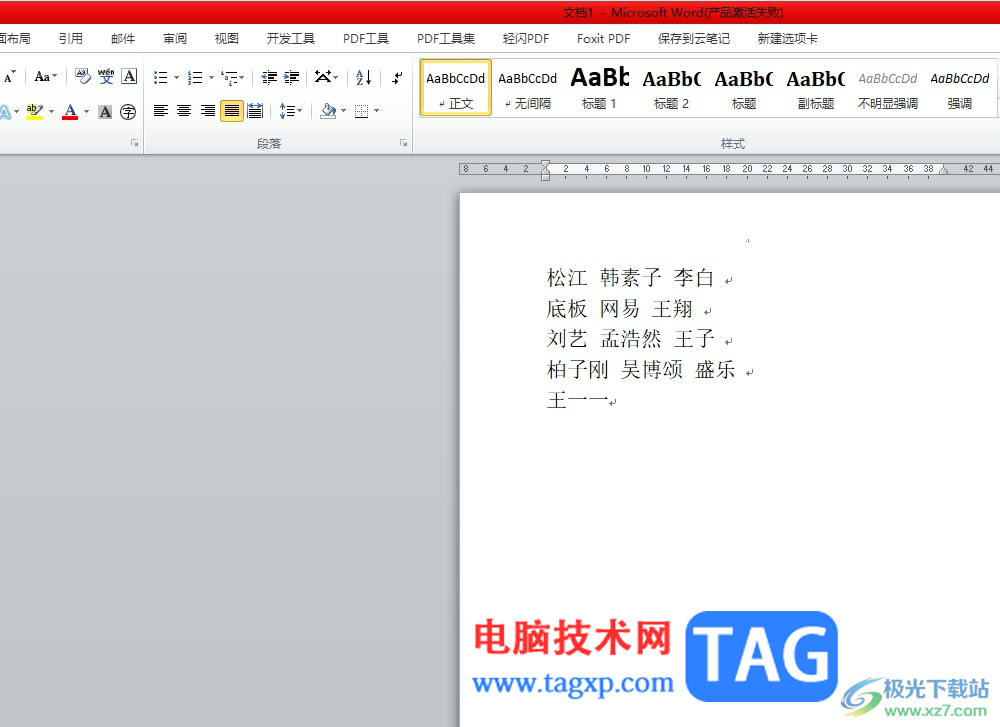Image resolution: width=1000 pixels, height=727 pixels.
Task: Align text right
Action: (207, 111)
